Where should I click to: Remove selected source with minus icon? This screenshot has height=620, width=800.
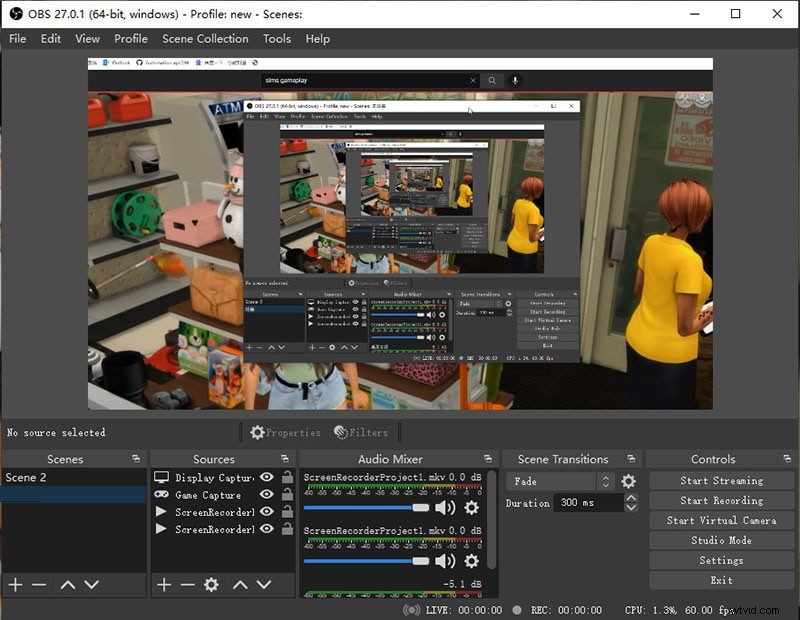(x=188, y=585)
